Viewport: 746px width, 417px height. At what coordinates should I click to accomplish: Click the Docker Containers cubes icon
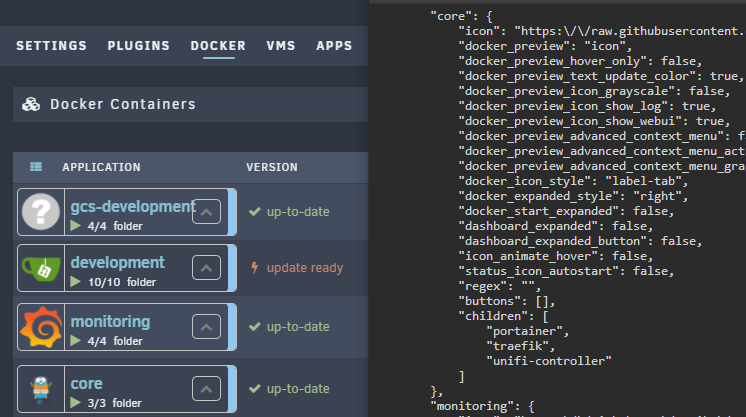pyautogui.click(x=31, y=104)
